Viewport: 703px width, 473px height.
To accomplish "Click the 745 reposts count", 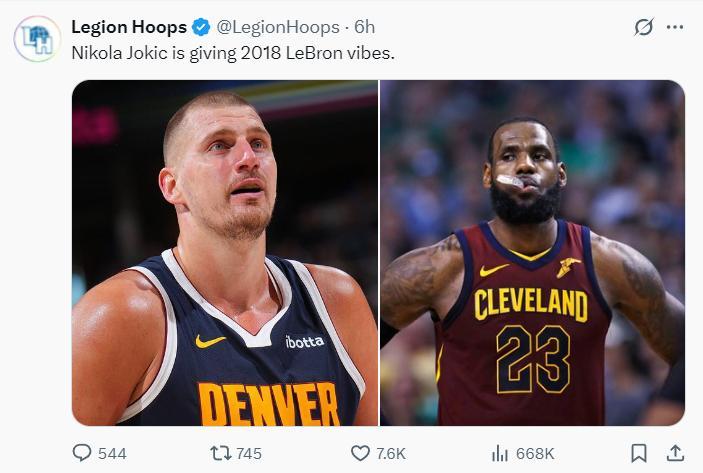I will coord(249,454).
